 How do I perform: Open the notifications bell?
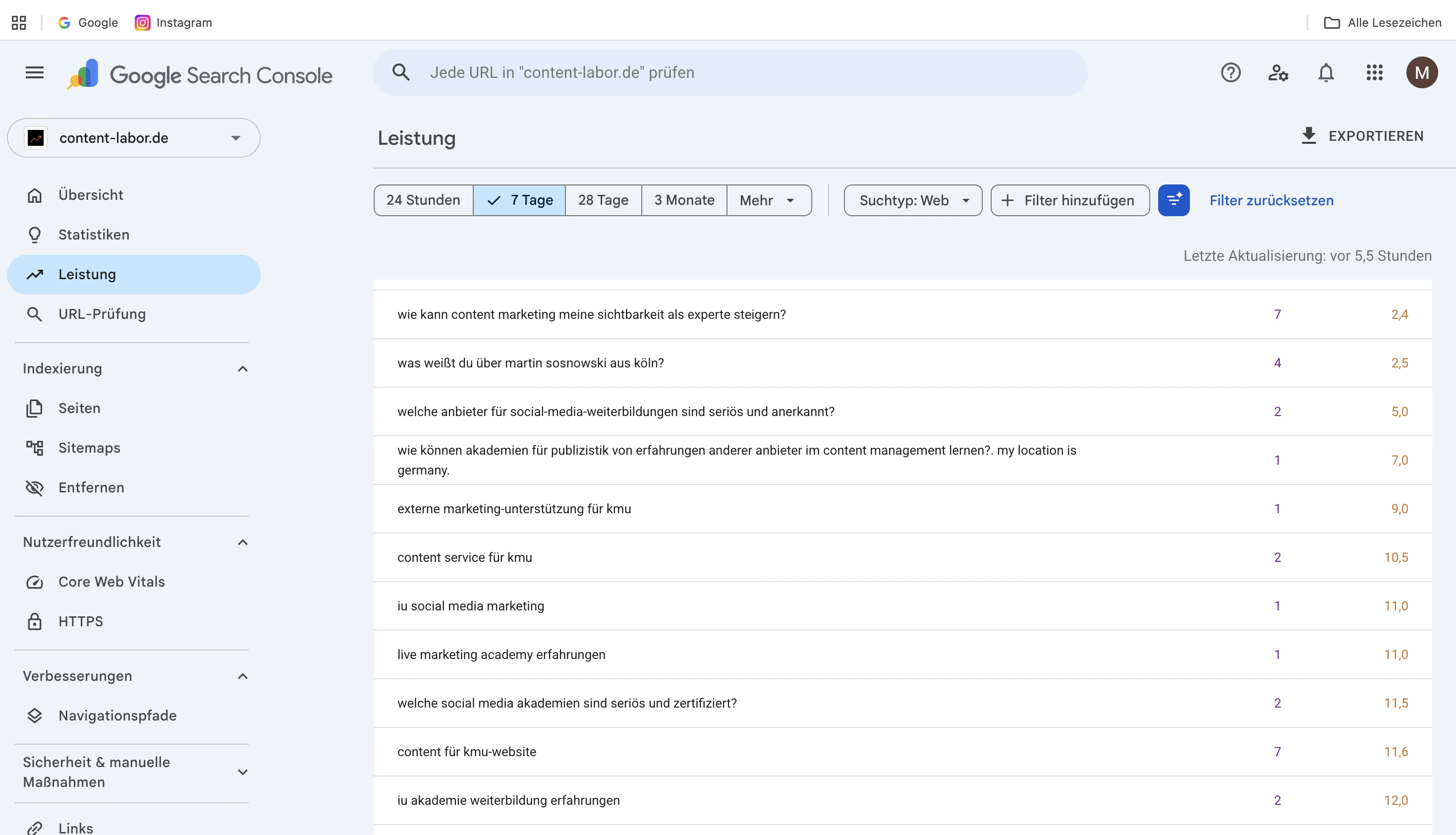pos(1326,73)
